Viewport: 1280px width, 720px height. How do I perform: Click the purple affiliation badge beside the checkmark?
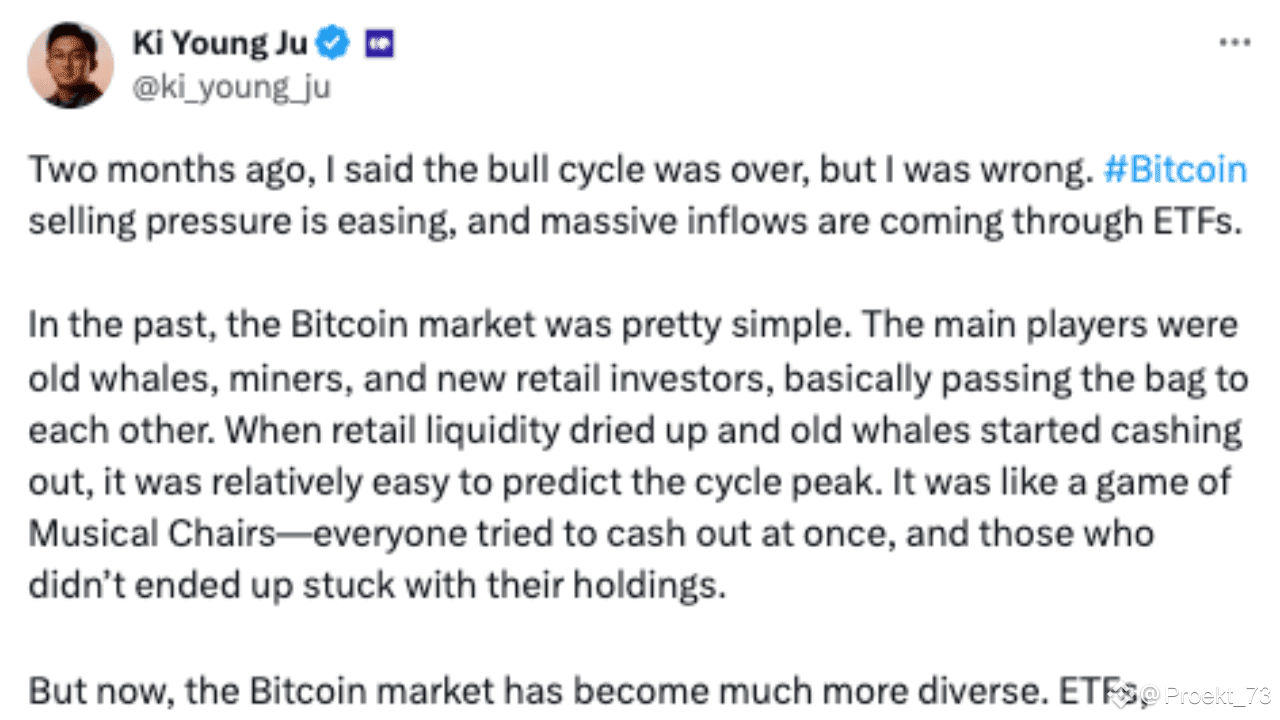tap(376, 42)
